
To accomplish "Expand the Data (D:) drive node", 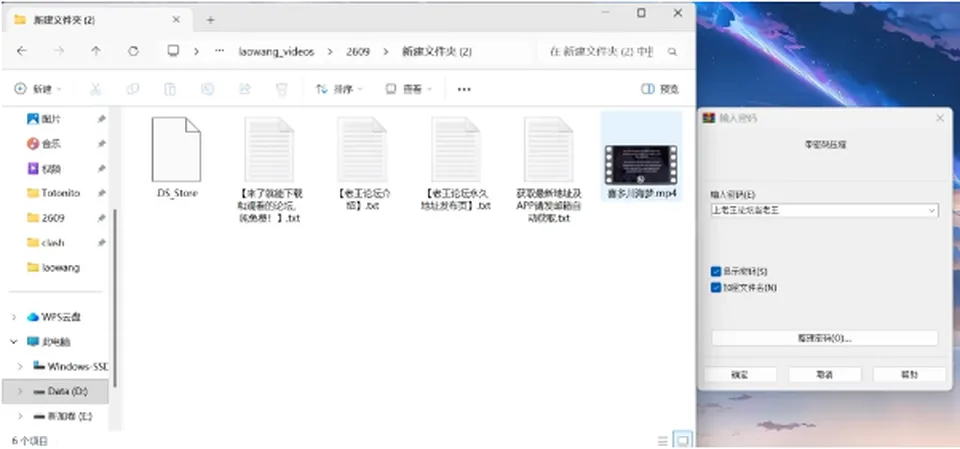I will (20, 391).
